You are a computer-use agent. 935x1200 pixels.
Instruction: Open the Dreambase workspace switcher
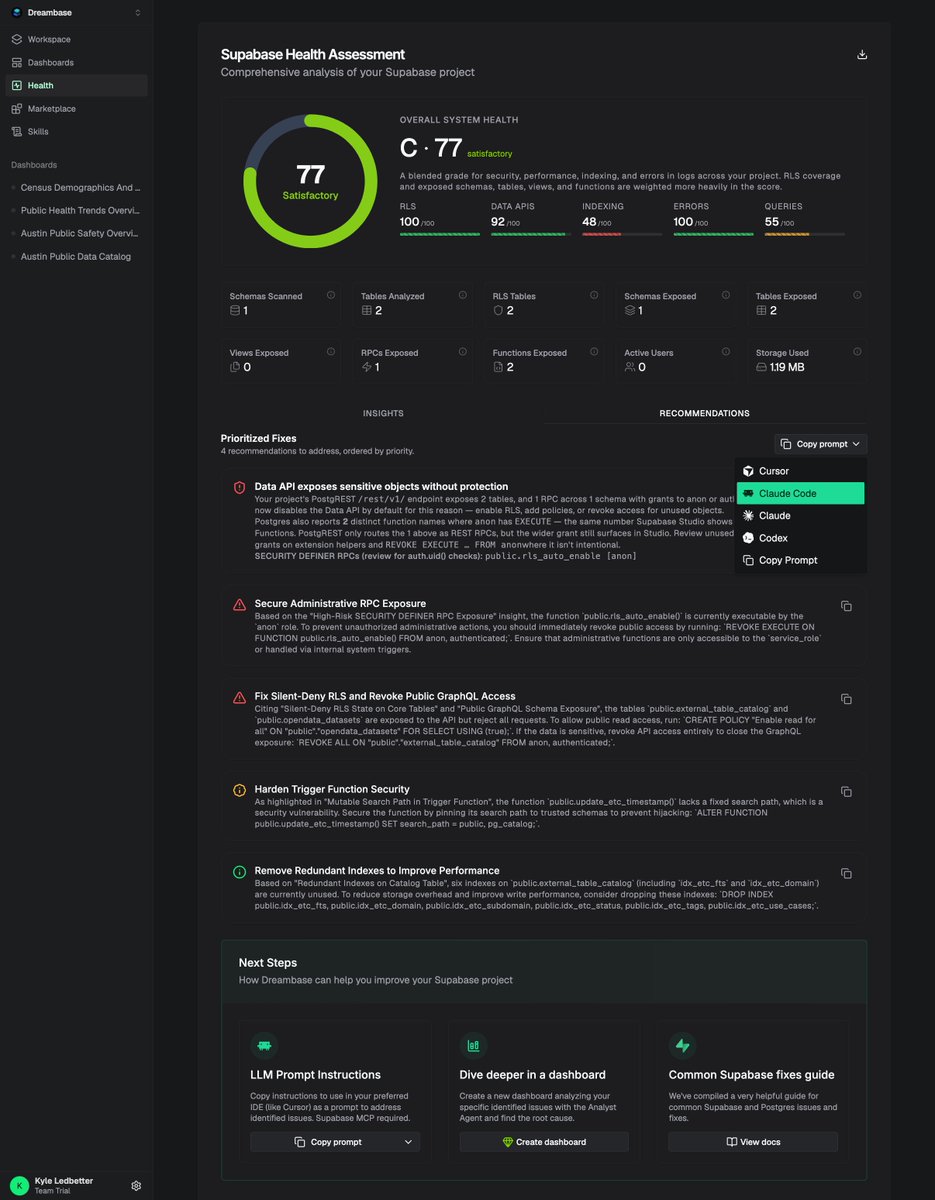click(x=77, y=13)
